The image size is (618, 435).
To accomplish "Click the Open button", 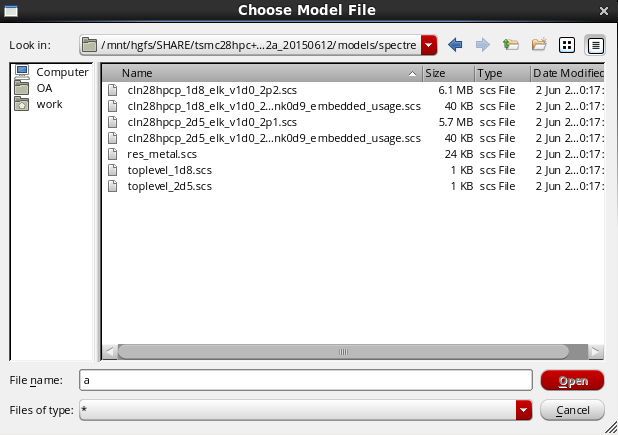I will [x=572, y=381].
